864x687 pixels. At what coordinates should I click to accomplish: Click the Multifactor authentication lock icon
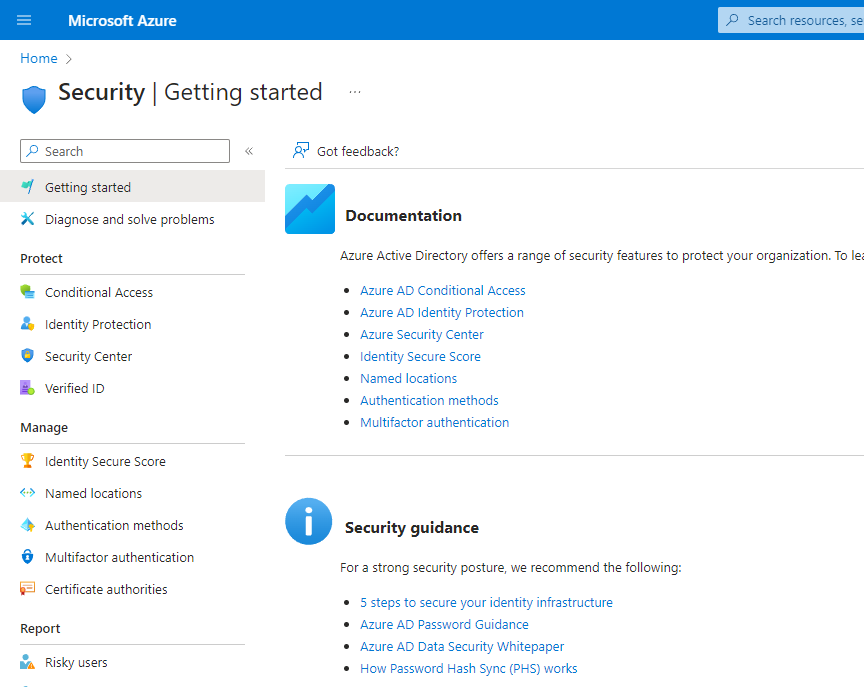point(28,556)
